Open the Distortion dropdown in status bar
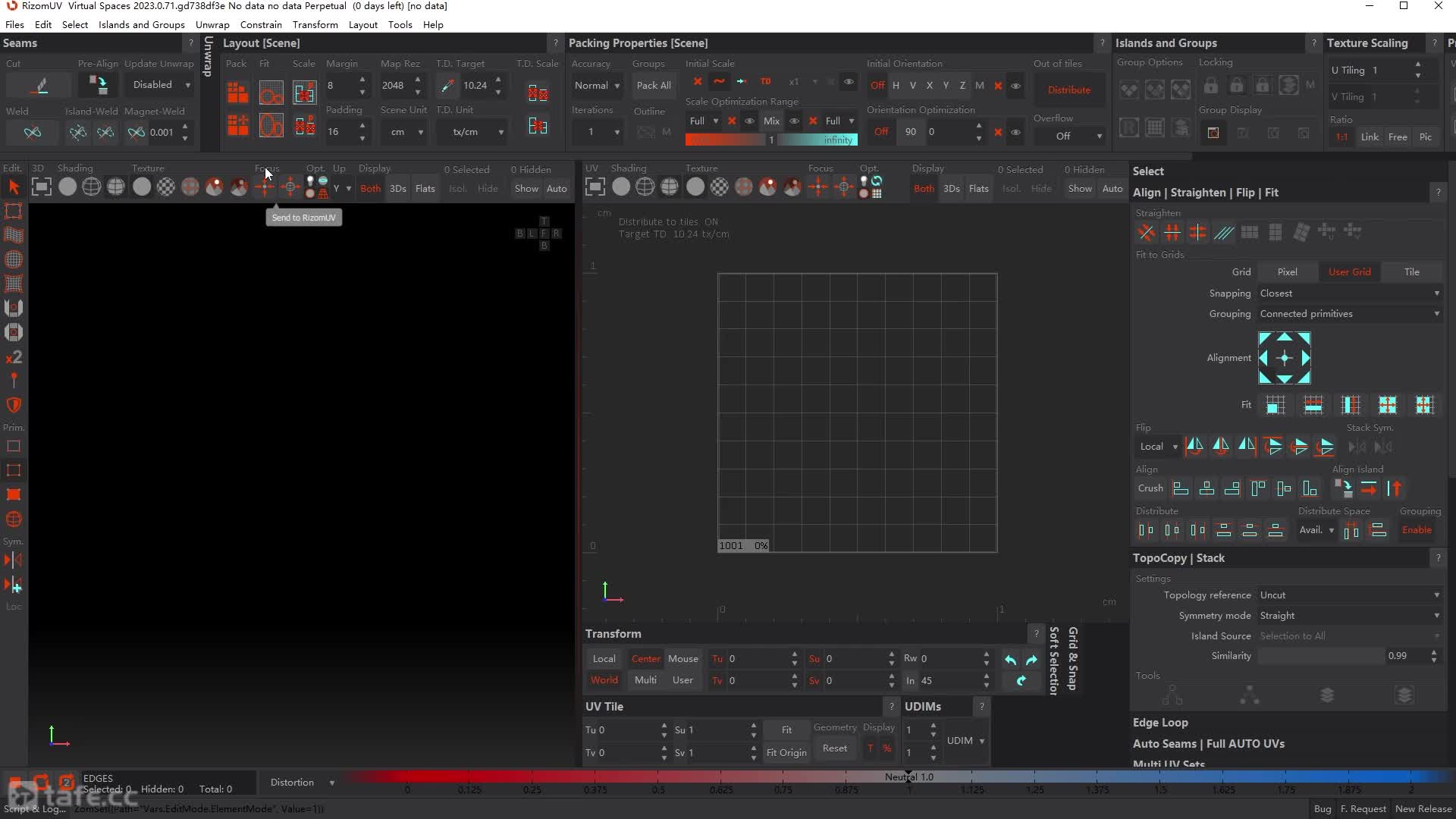This screenshot has width=1456, height=819. click(x=303, y=783)
